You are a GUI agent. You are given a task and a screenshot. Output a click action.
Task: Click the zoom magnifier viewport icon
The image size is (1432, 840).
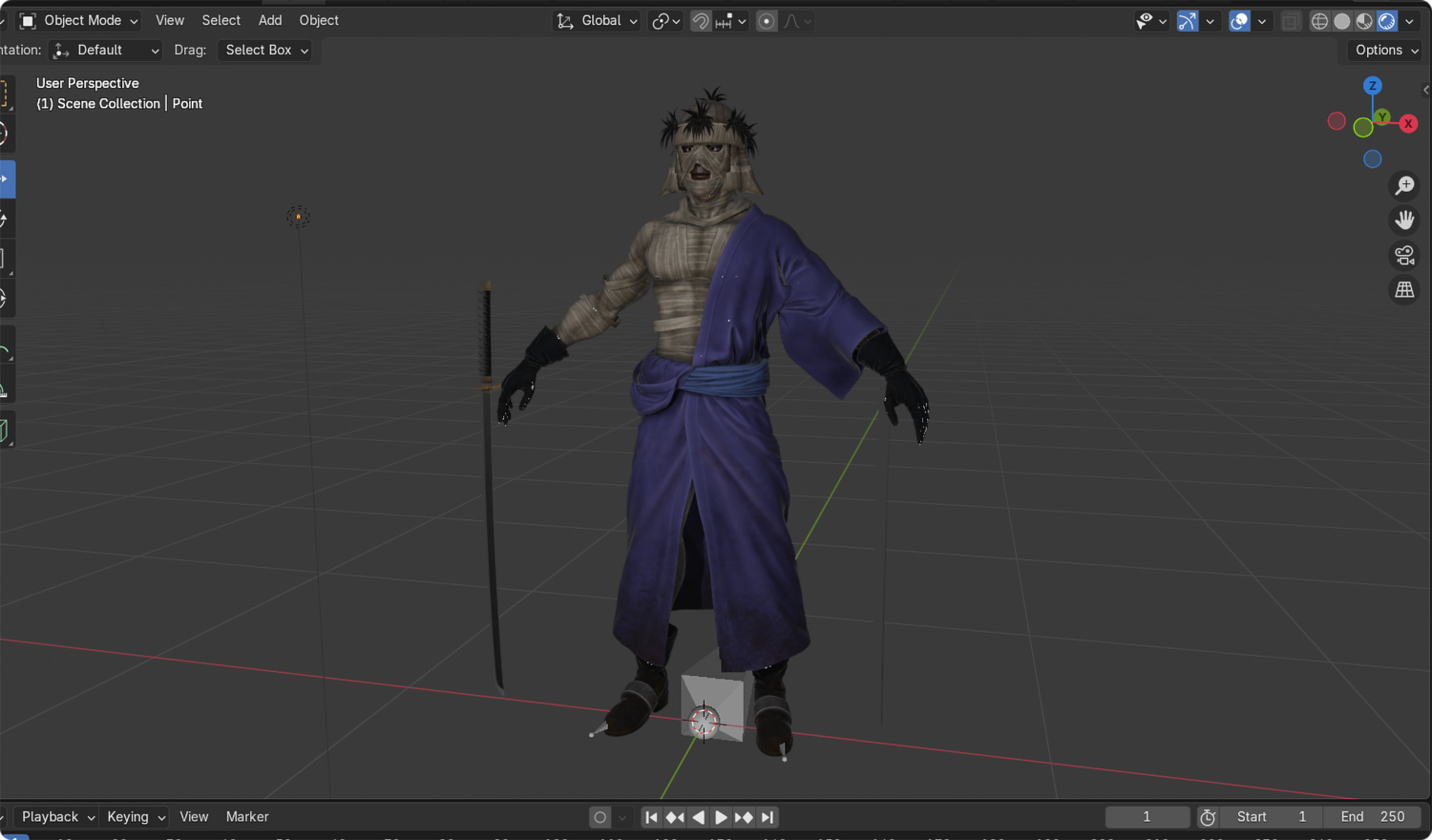pos(1404,185)
